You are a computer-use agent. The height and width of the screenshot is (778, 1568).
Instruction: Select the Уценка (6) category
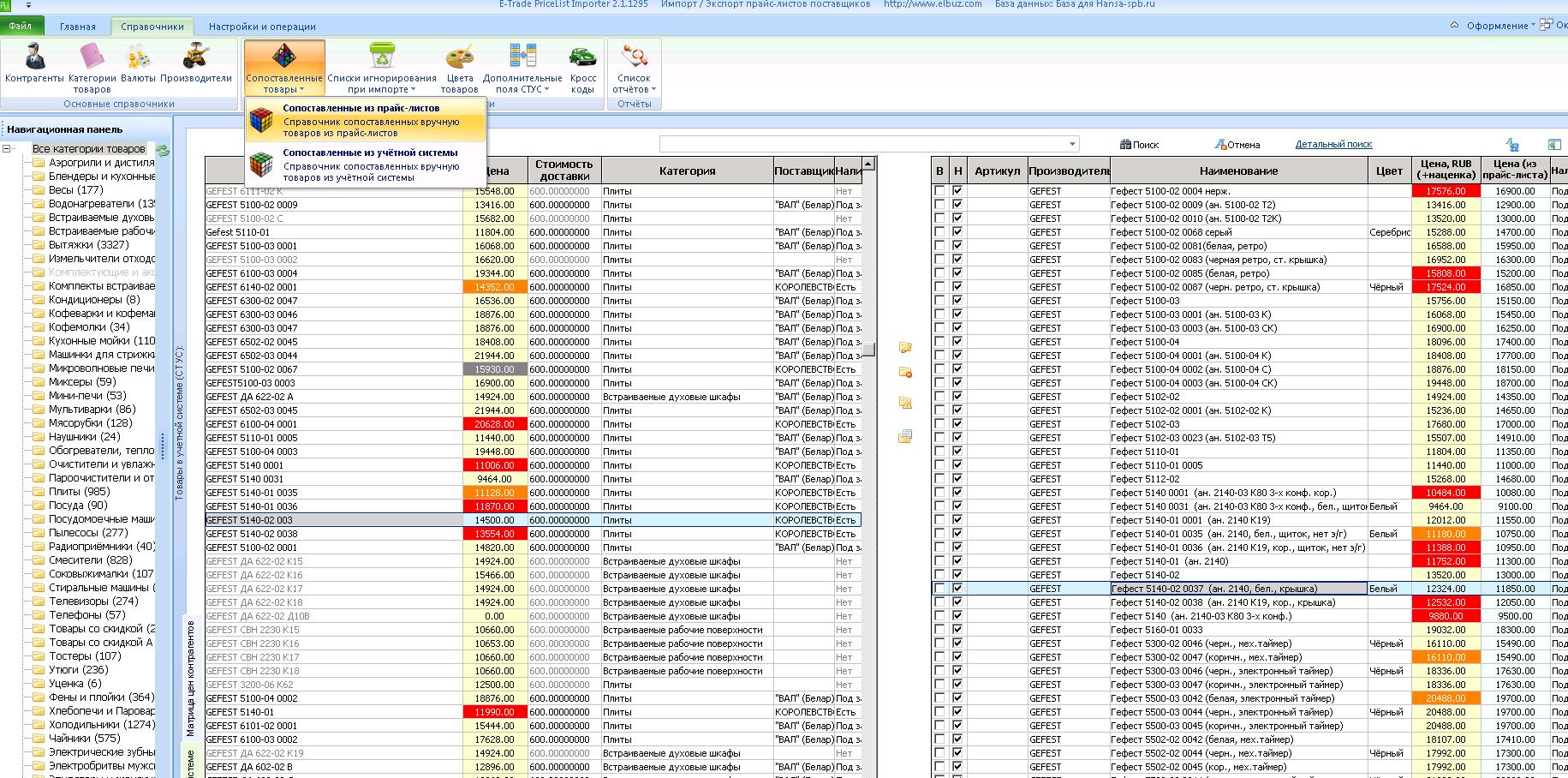pyautogui.click(x=75, y=684)
